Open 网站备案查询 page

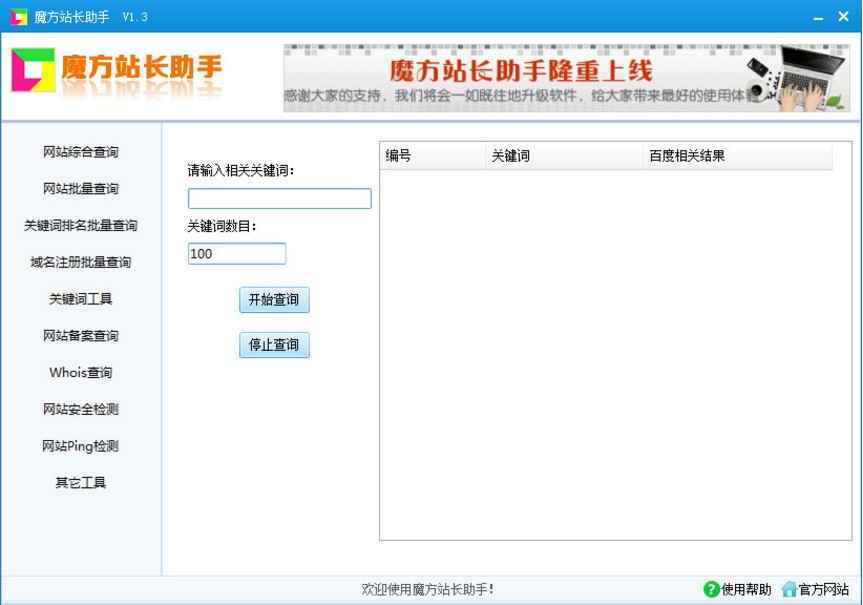pyautogui.click(x=81, y=336)
